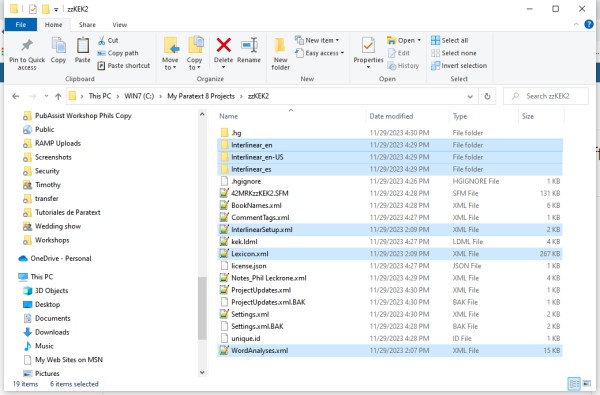Click Paste shortcut
Image resolution: width=600 pixels, height=395 pixels.
(124, 65)
